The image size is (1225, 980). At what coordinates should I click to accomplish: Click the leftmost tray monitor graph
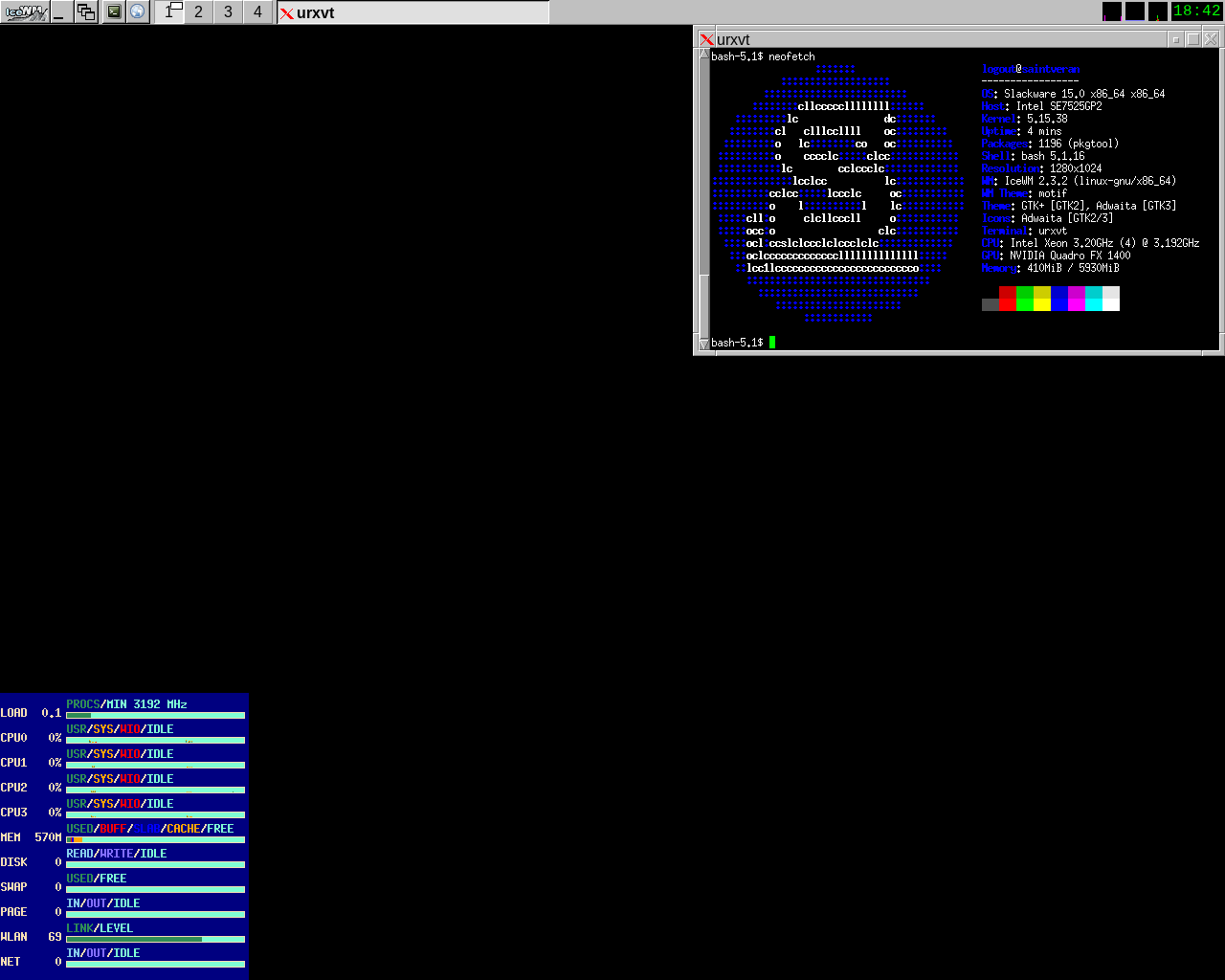tap(1111, 11)
